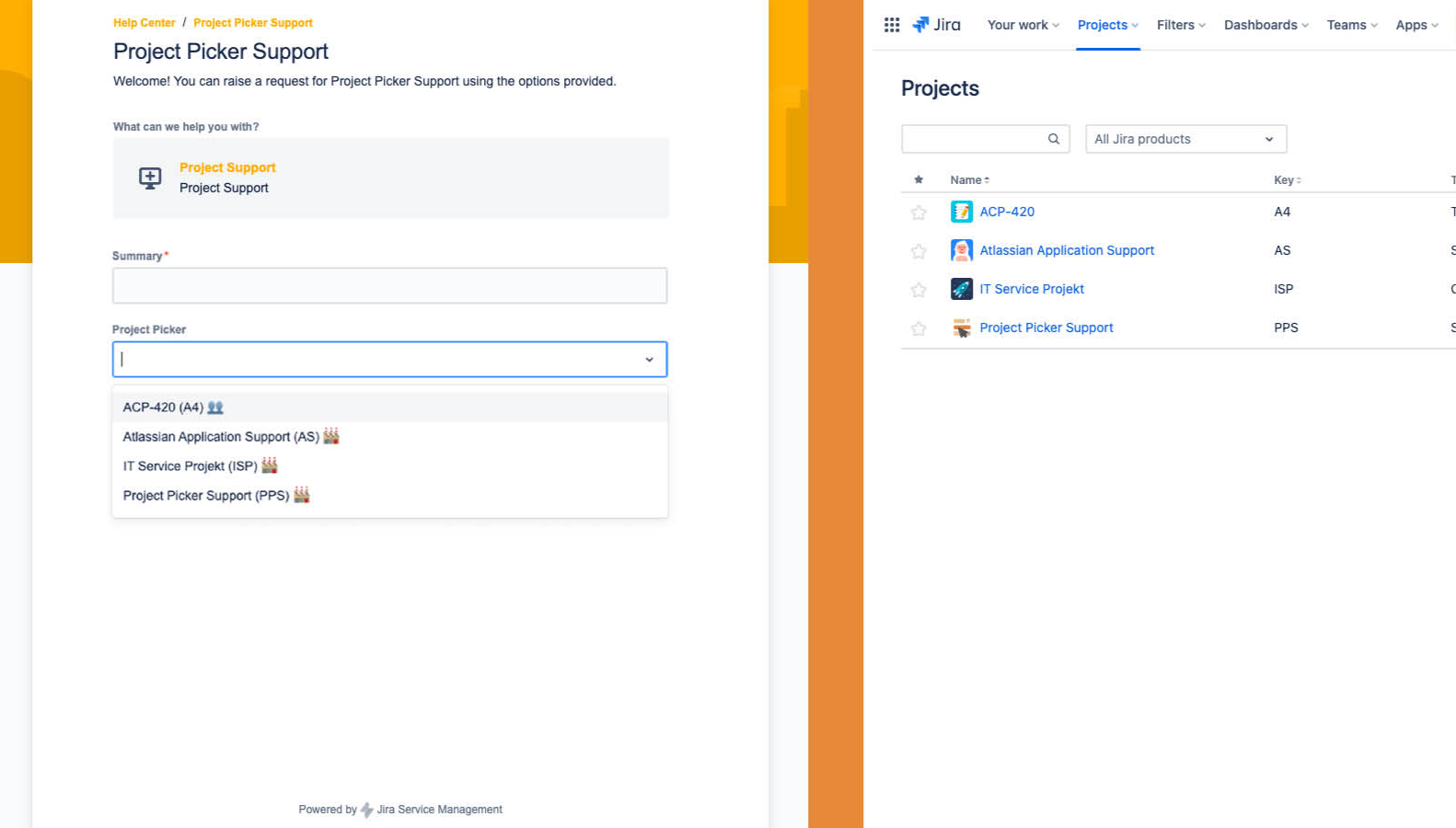The image size is (1456, 828).
Task: Click the Projects page heading
Action: click(x=940, y=88)
